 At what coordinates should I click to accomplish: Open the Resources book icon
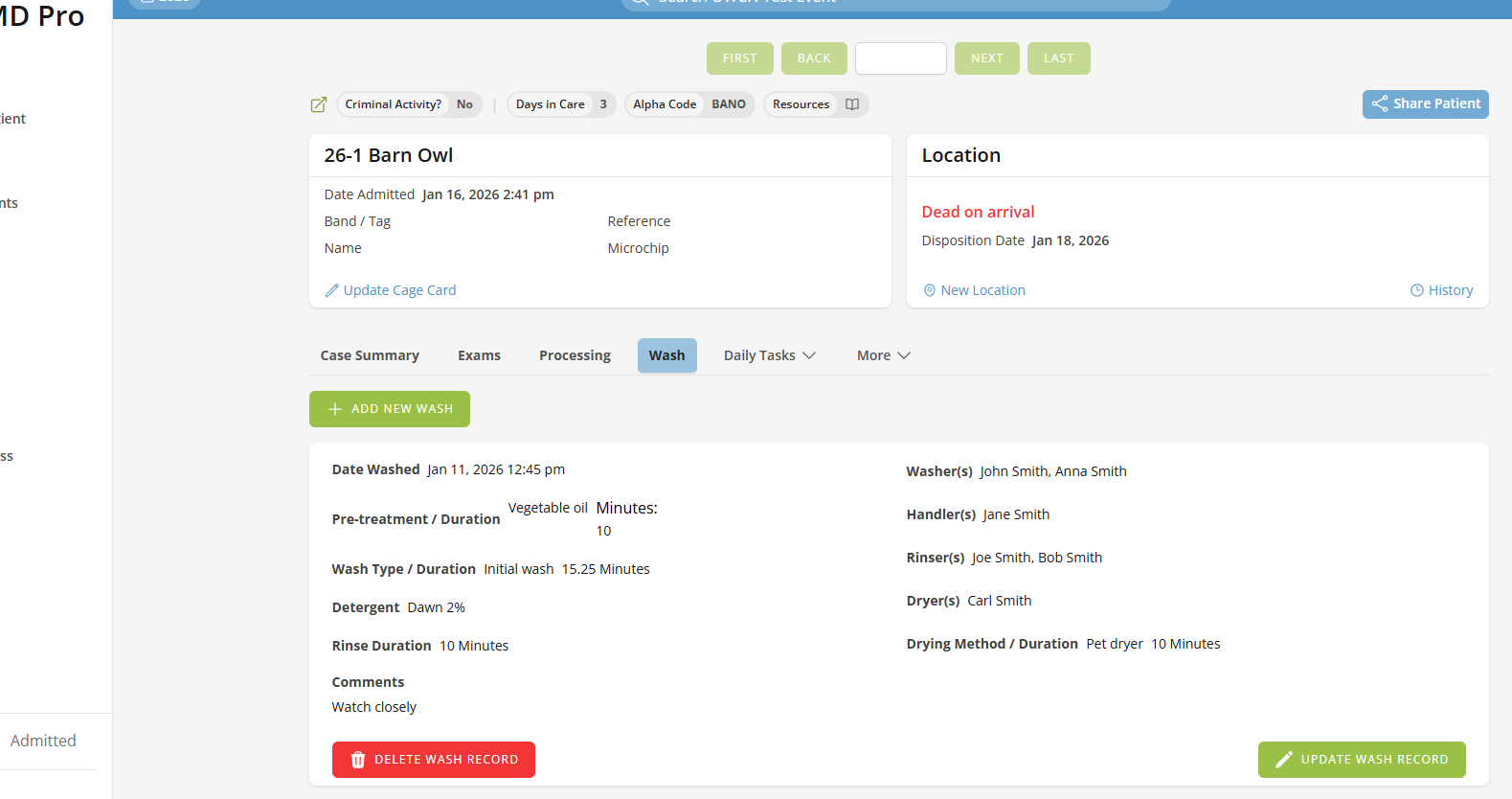tap(852, 104)
